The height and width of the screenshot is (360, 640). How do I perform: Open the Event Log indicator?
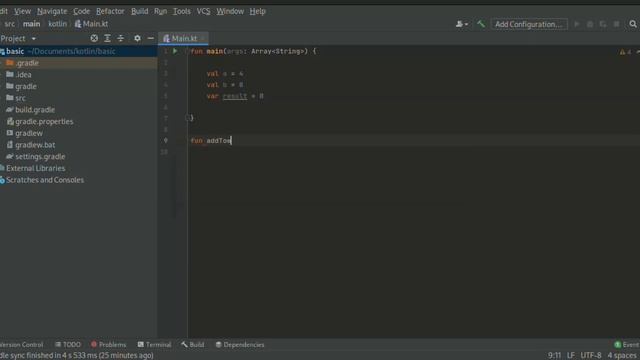(x=627, y=345)
